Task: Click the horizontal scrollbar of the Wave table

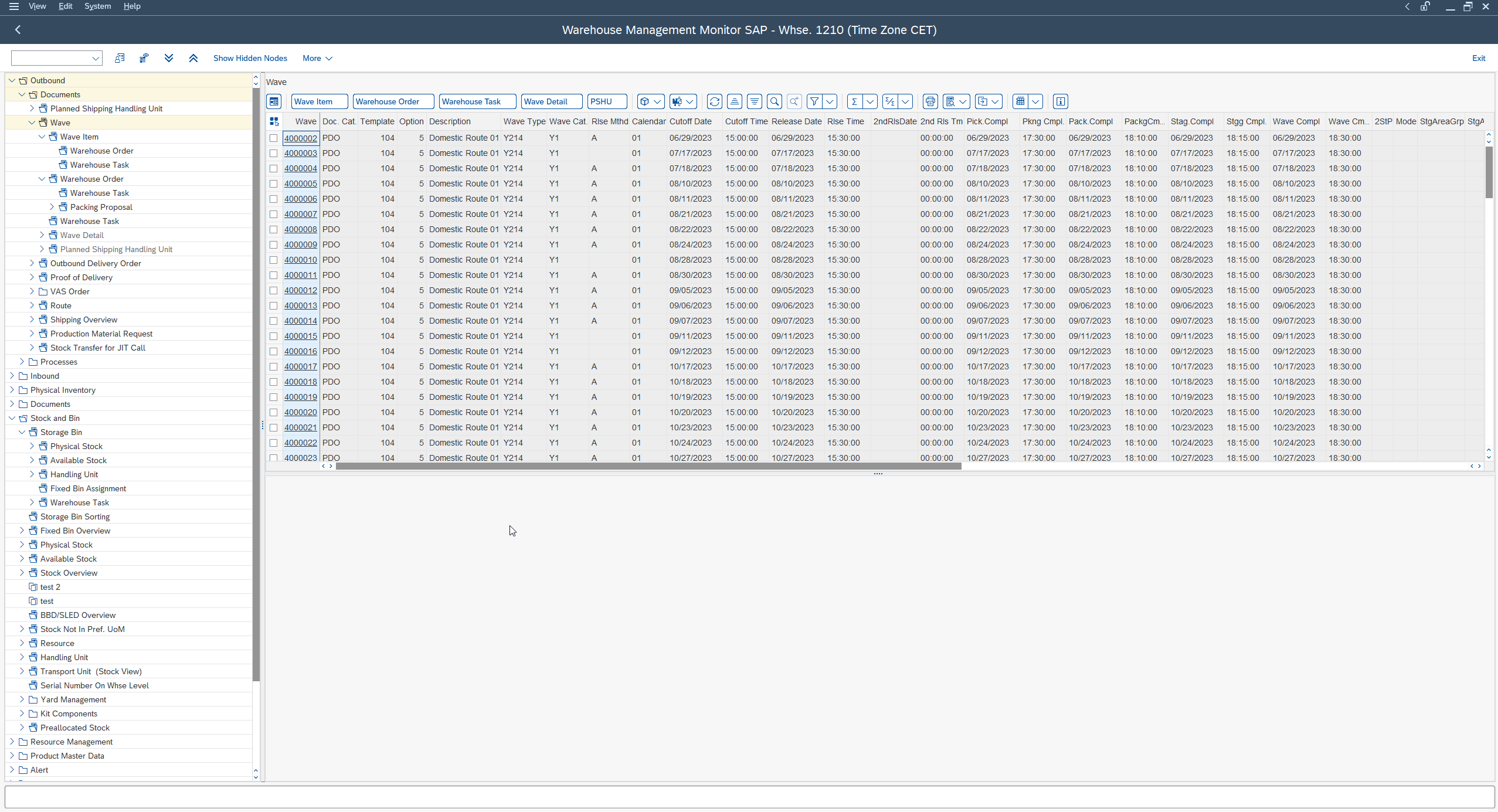Action: (x=648, y=466)
